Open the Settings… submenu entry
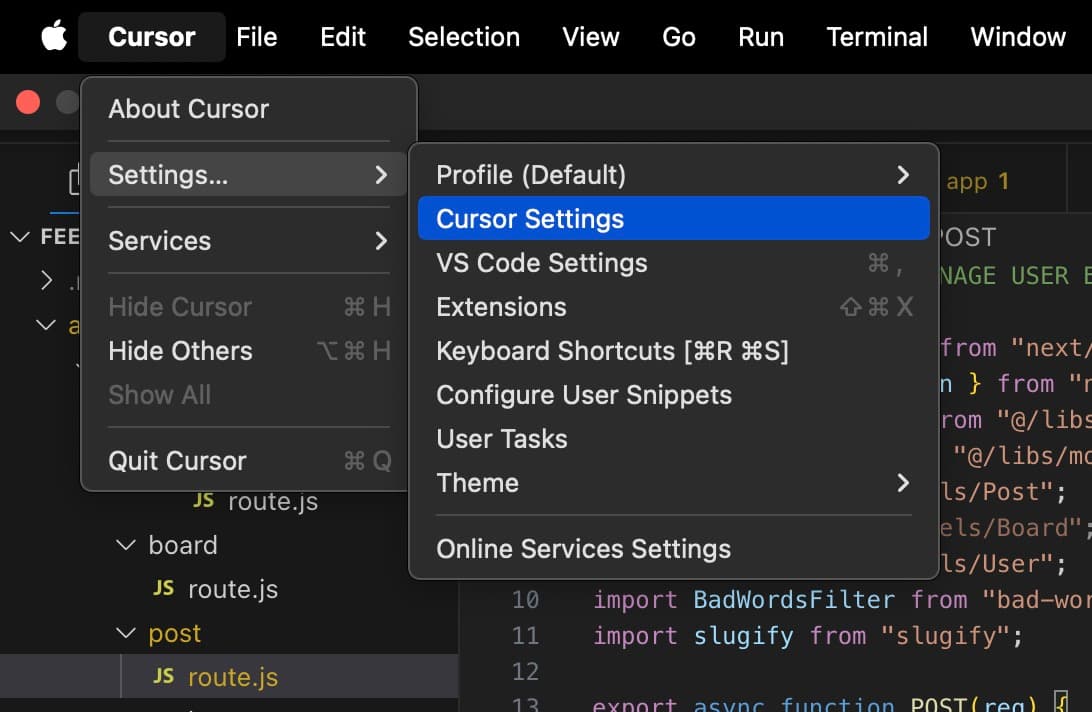Image resolution: width=1092 pixels, height=712 pixels. [249, 175]
